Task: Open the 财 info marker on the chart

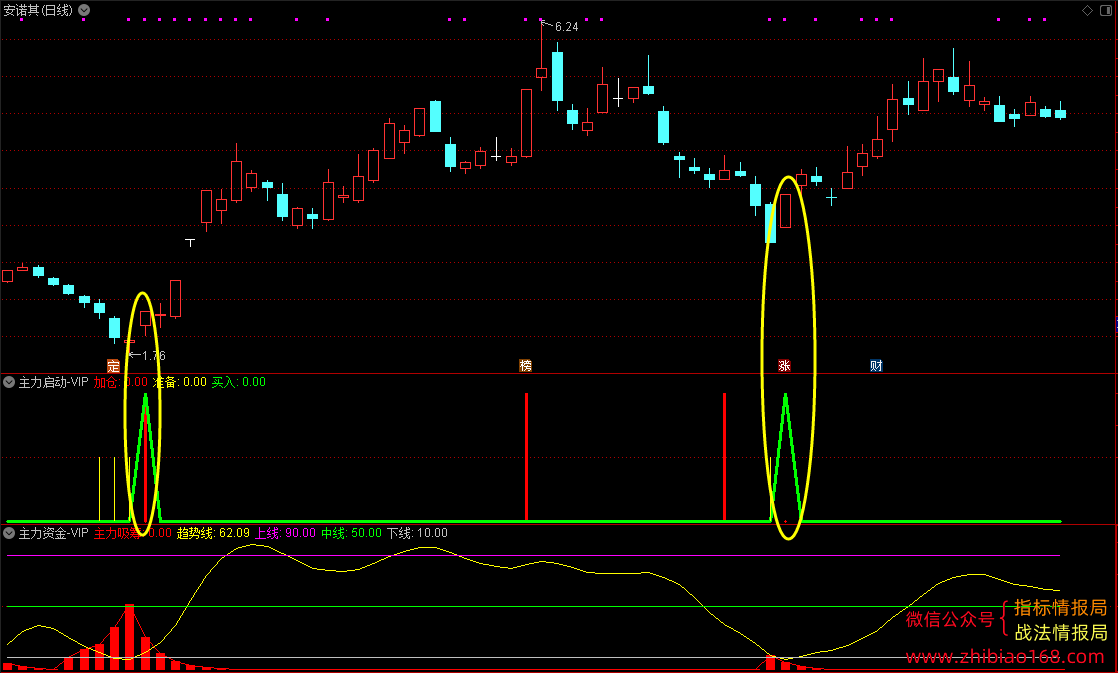Action: (x=876, y=366)
